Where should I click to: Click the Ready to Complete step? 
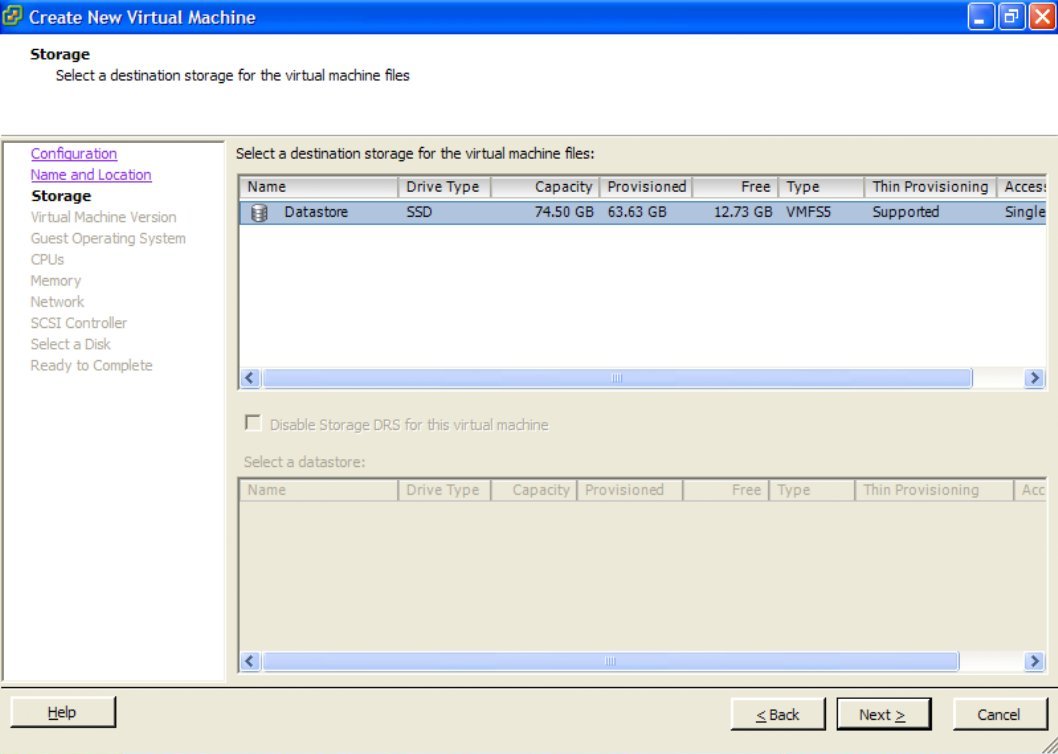91,365
